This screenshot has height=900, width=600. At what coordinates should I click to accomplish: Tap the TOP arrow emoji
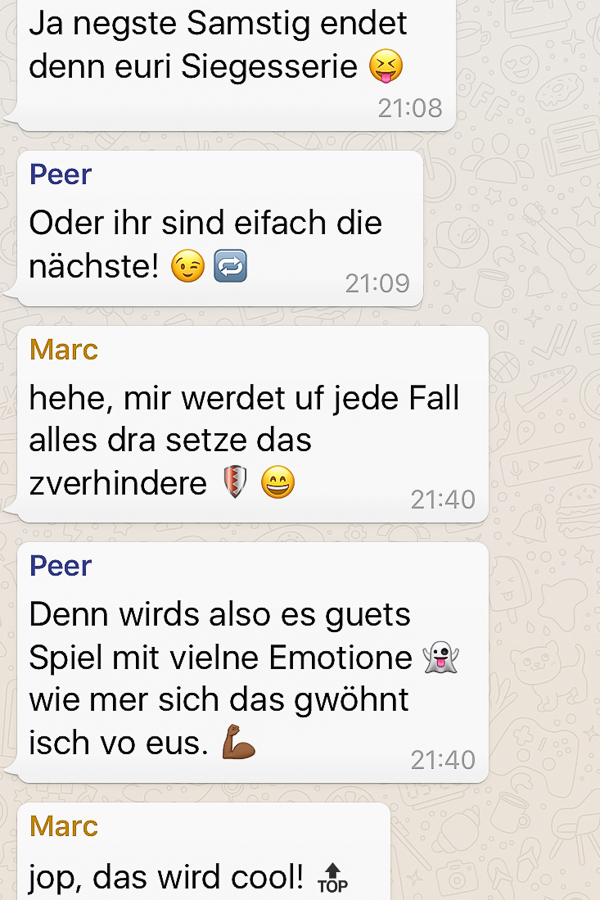tap(333, 878)
